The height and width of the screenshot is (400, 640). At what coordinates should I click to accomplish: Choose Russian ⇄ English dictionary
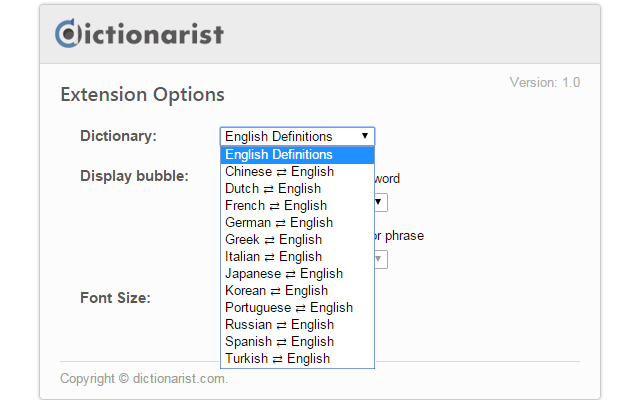(x=279, y=325)
